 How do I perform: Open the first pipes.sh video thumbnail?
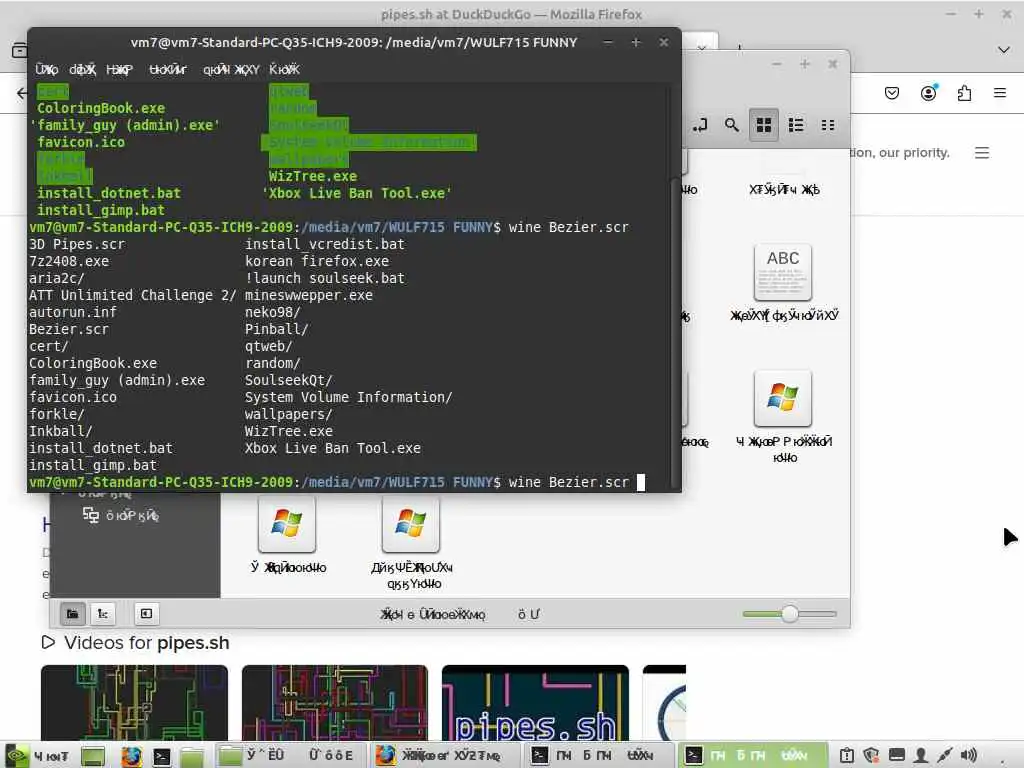coord(135,703)
